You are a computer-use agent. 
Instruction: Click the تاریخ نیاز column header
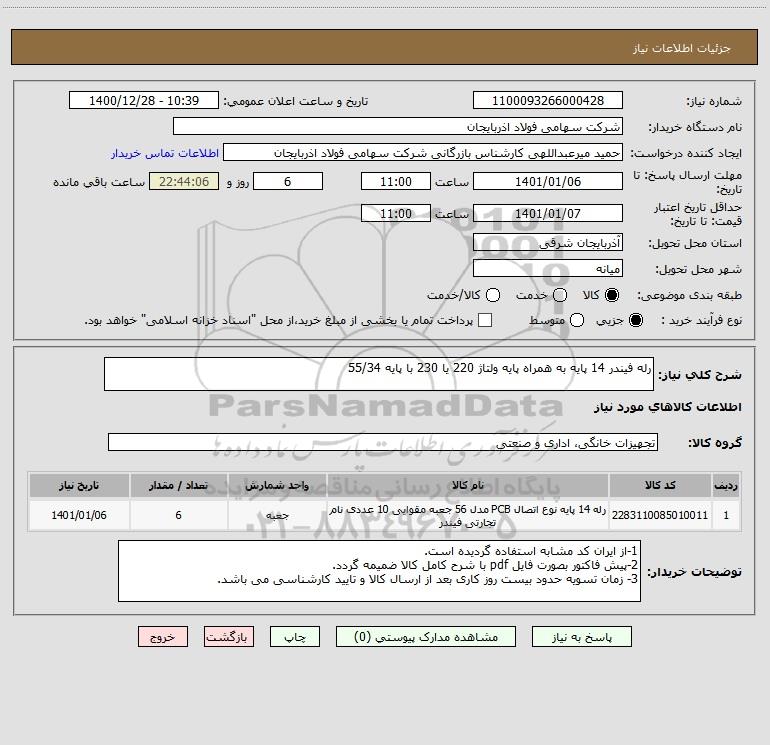[79, 485]
